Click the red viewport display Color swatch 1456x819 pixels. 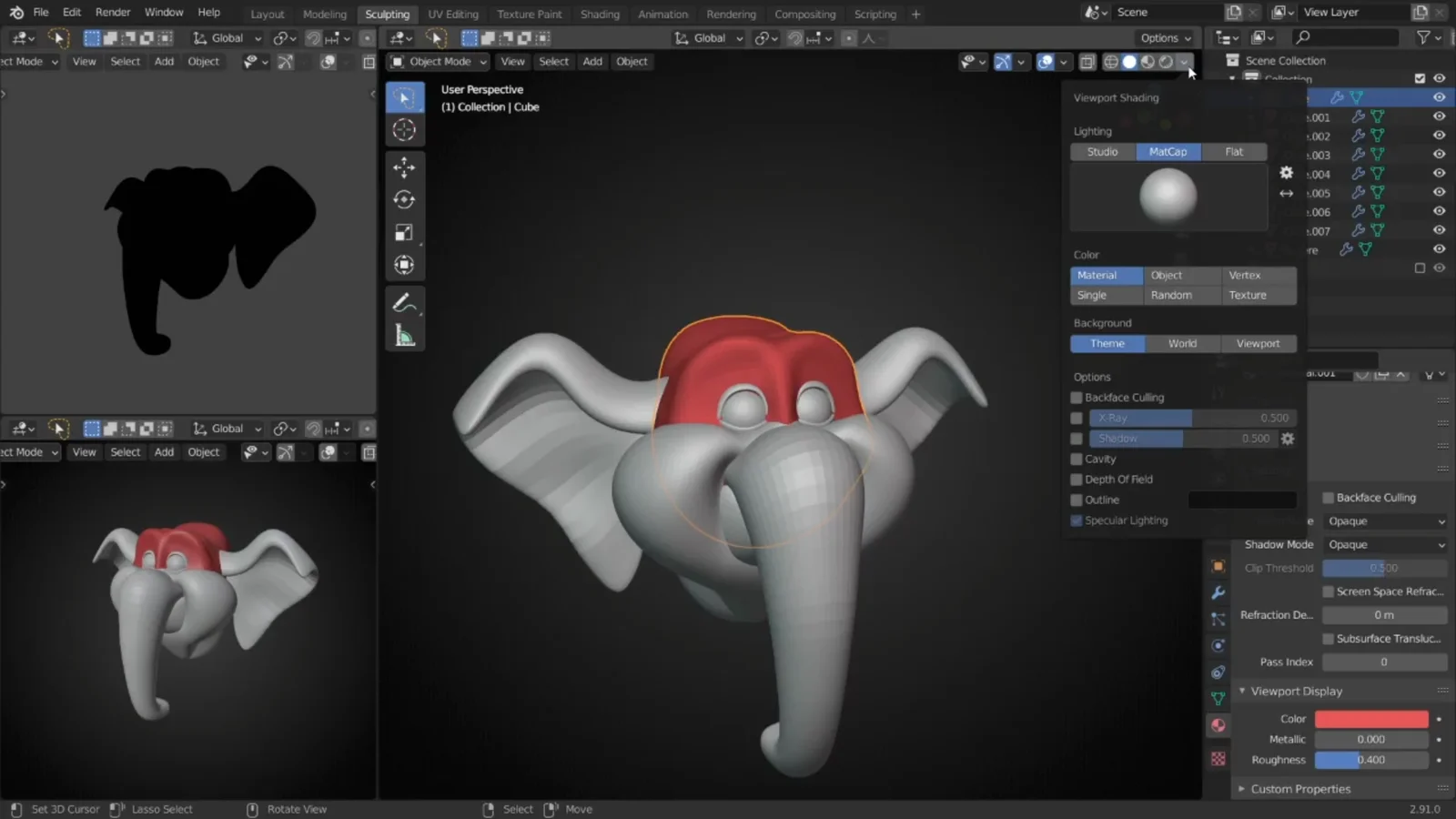point(1371,719)
